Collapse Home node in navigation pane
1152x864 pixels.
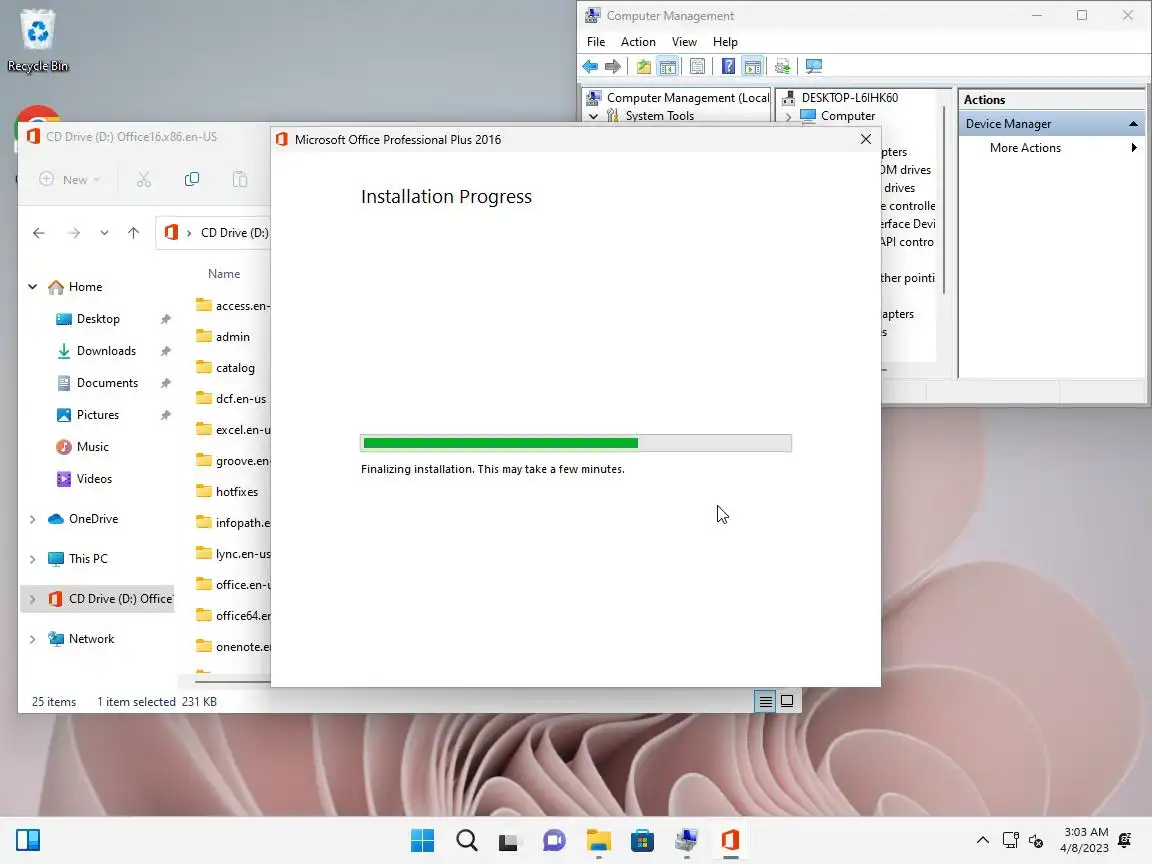click(x=32, y=287)
